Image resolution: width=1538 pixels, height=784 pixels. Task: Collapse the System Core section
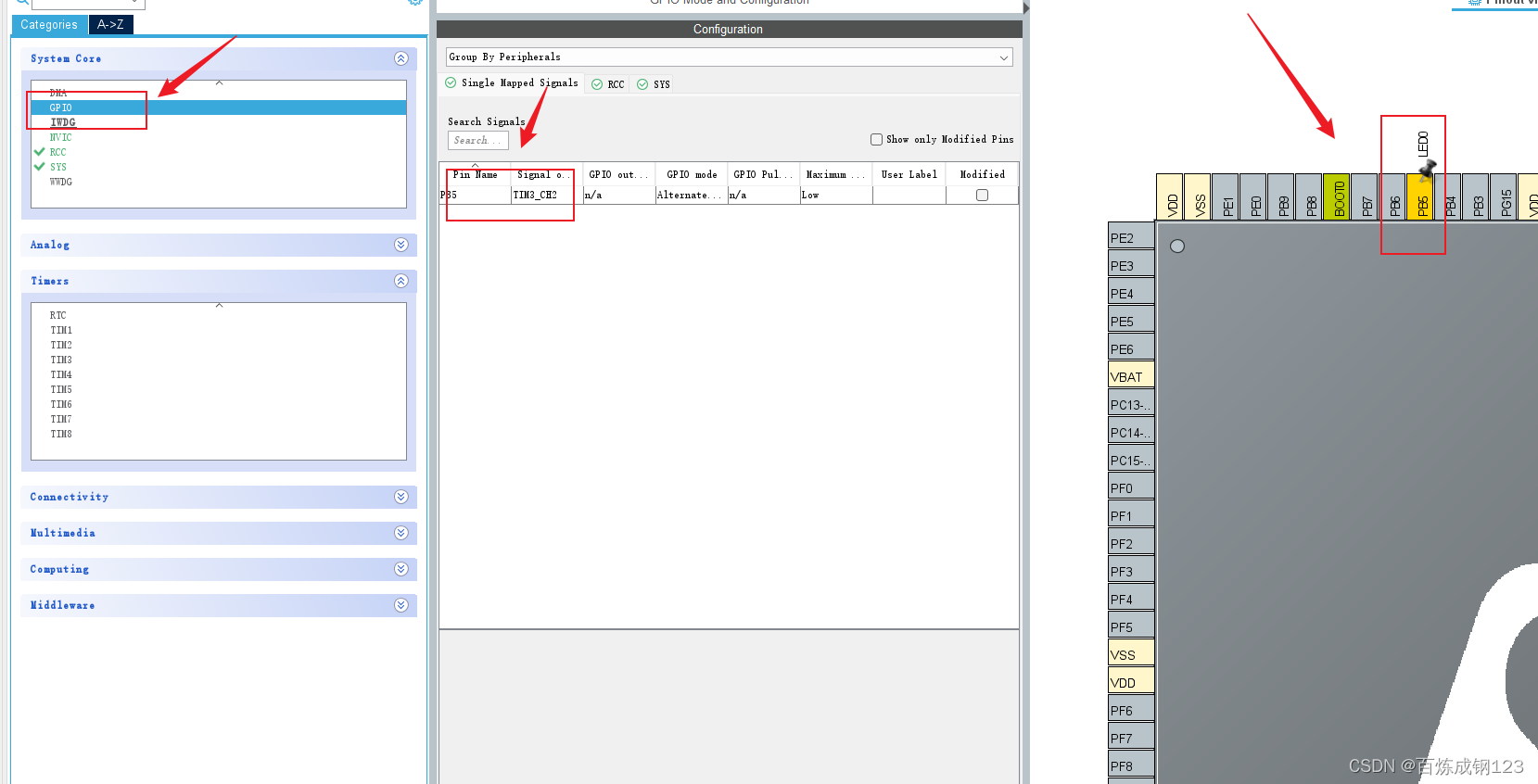click(400, 58)
